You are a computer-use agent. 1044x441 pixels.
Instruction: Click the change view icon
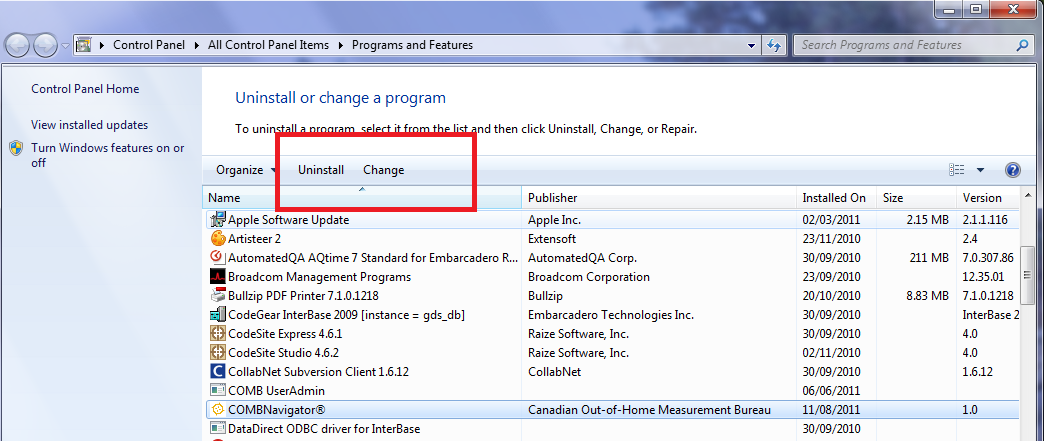tap(957, 170)
